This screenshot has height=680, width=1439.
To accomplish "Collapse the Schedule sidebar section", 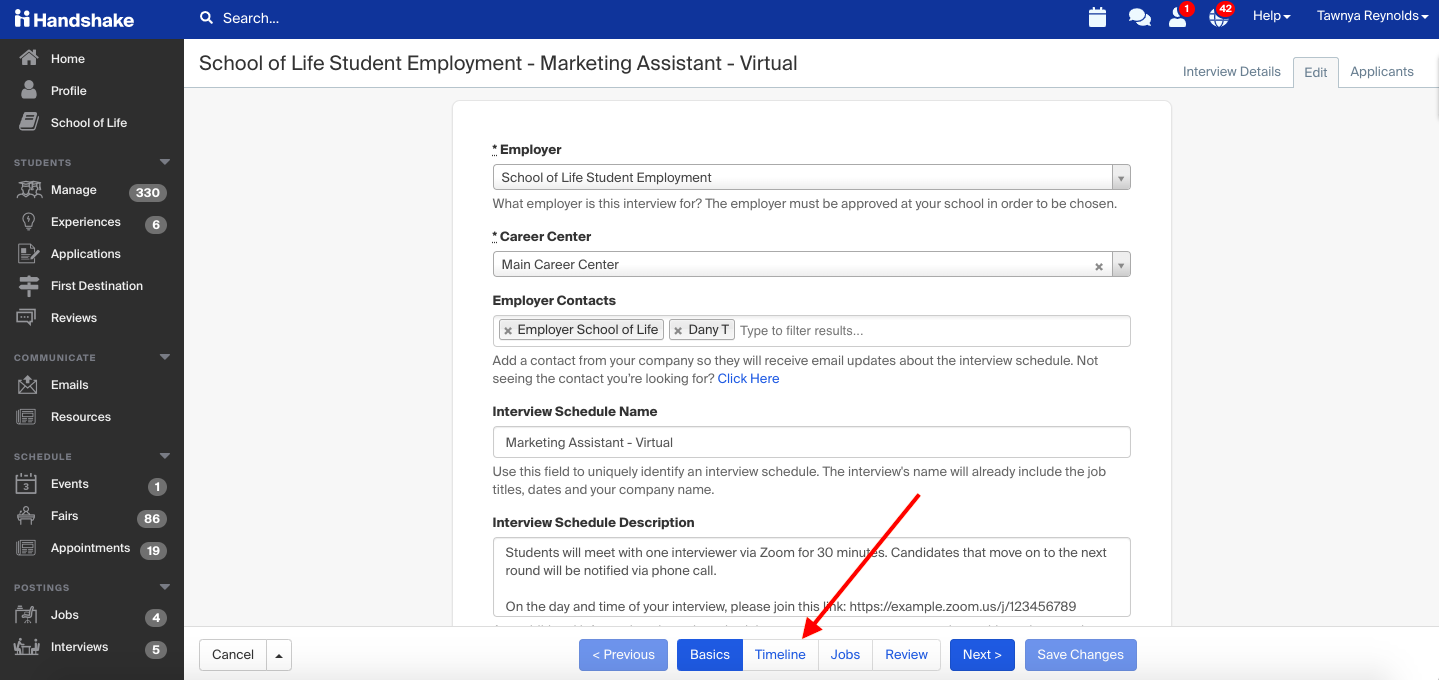I will click(x=165, y=456).
